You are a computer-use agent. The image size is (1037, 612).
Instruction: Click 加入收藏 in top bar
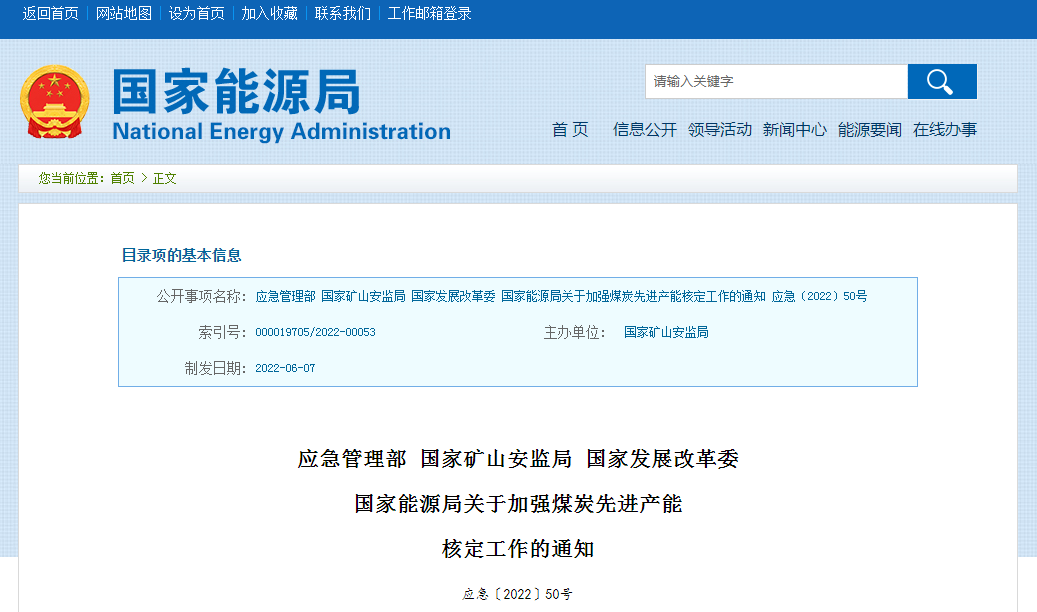click(x=269, y=13)
